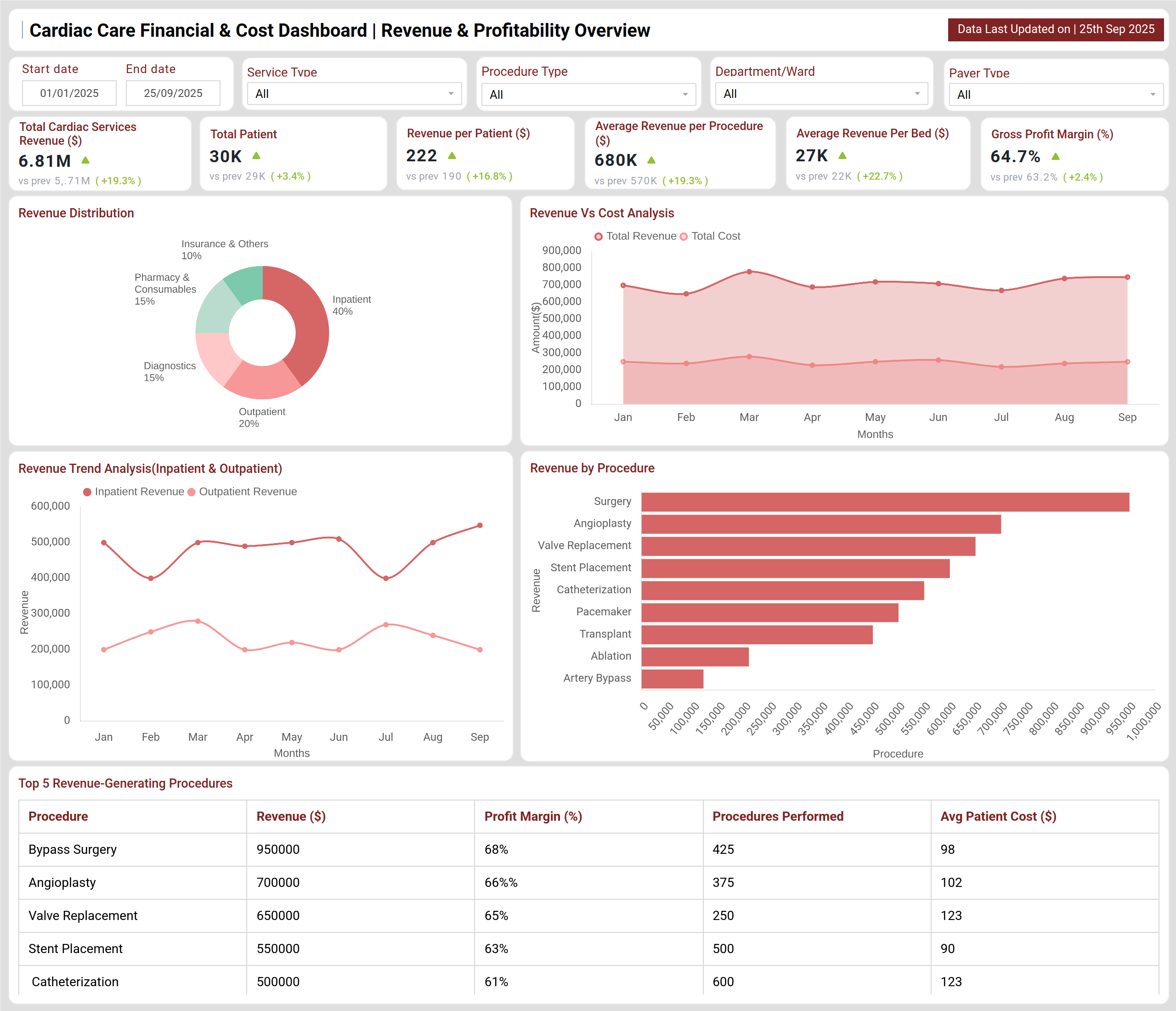Click the End date field 25/09/2025
This screenshot has height=1011, width=1176.
click(173, 93)
